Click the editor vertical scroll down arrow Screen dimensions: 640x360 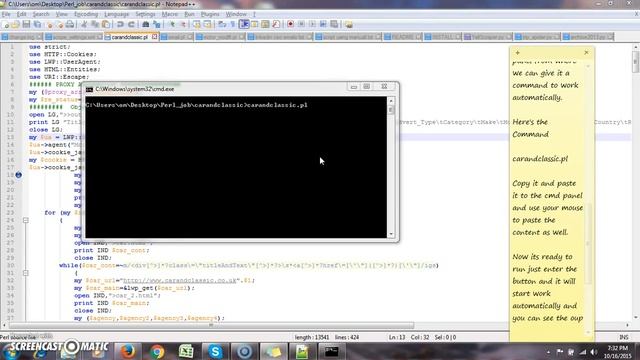coord(636,318)
